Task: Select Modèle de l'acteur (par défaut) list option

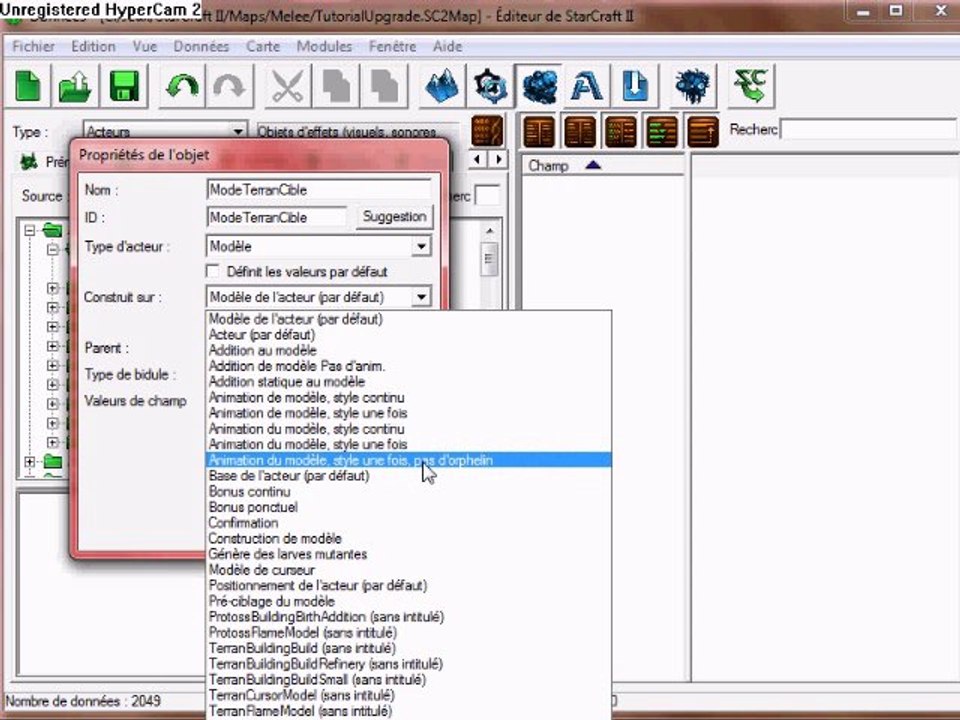Action: (x=408, y=319)
